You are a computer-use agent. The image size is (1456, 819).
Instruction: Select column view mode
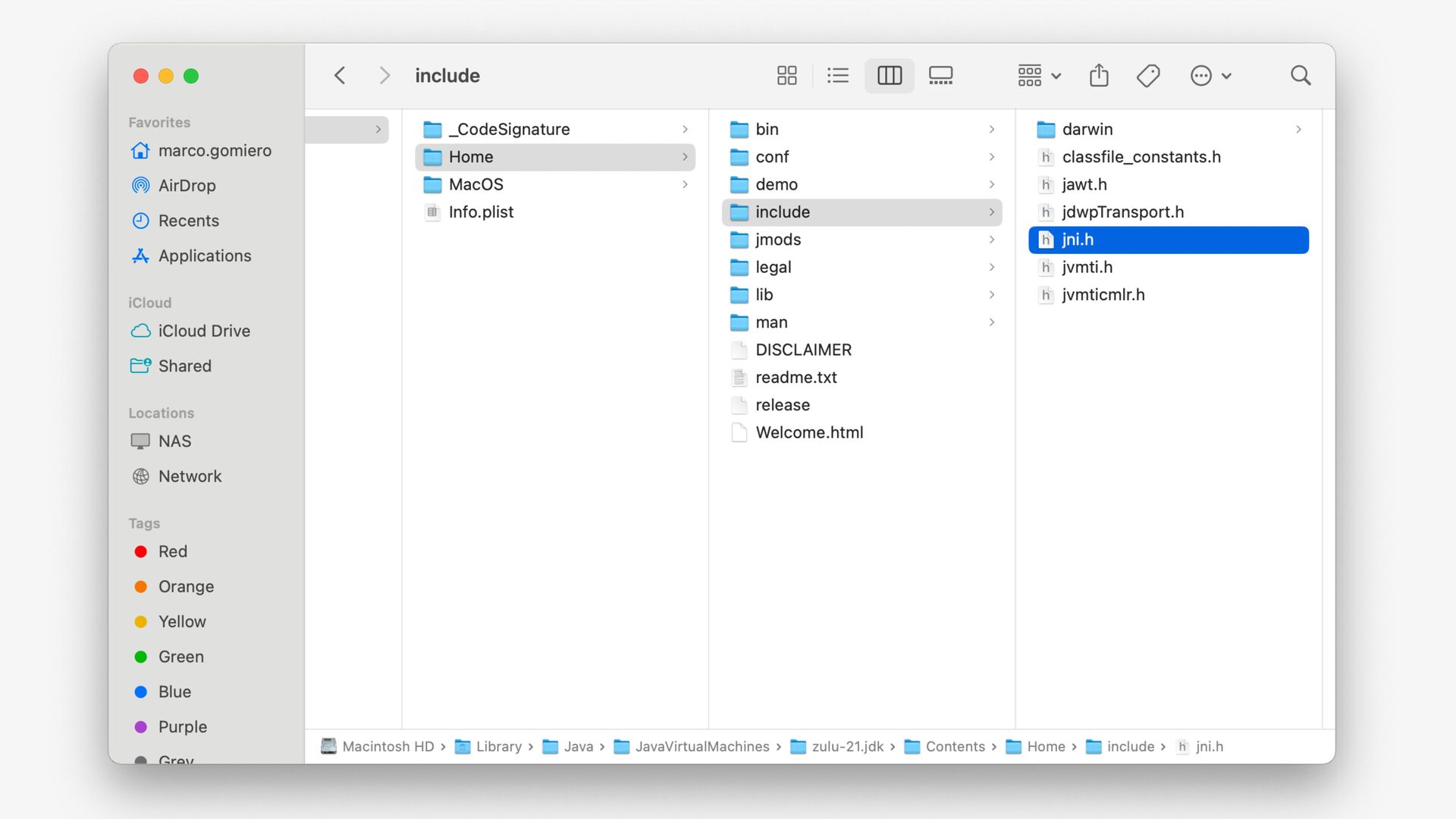tap(889, 75)
